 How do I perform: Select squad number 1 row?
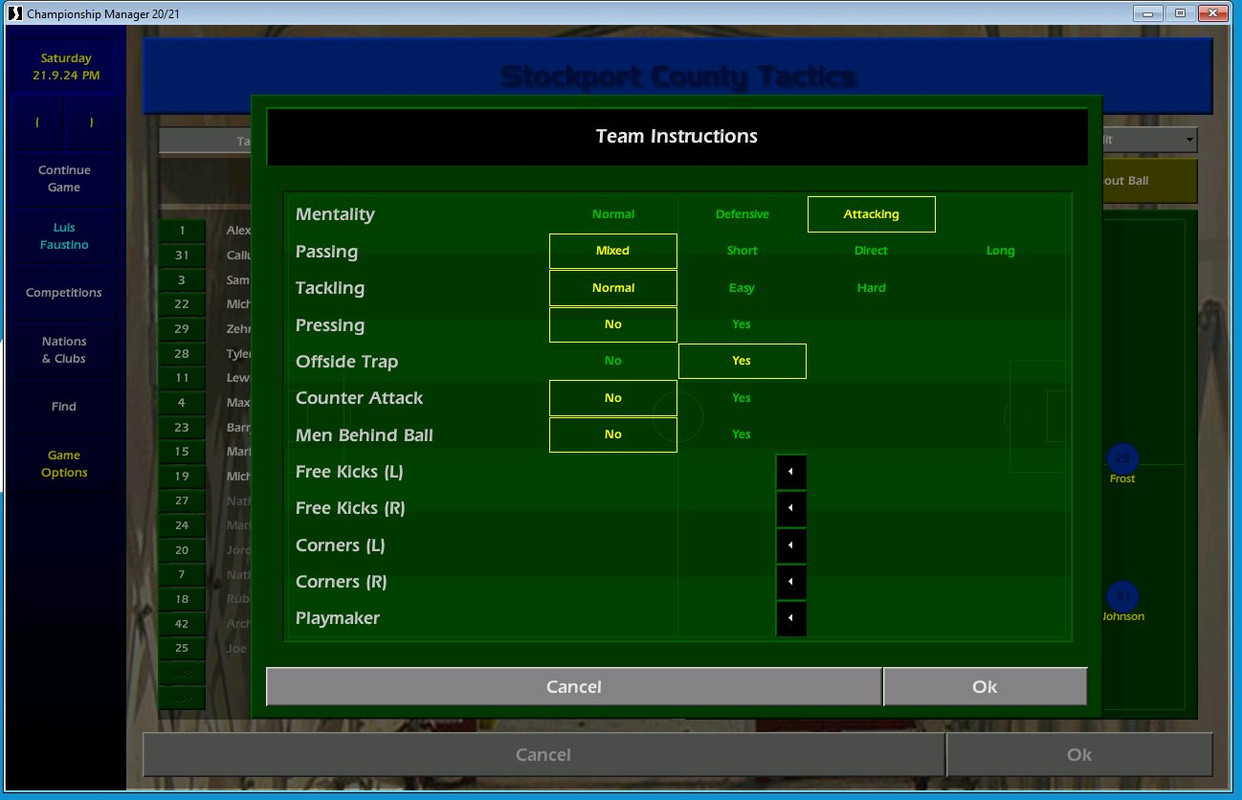point(182,231)
